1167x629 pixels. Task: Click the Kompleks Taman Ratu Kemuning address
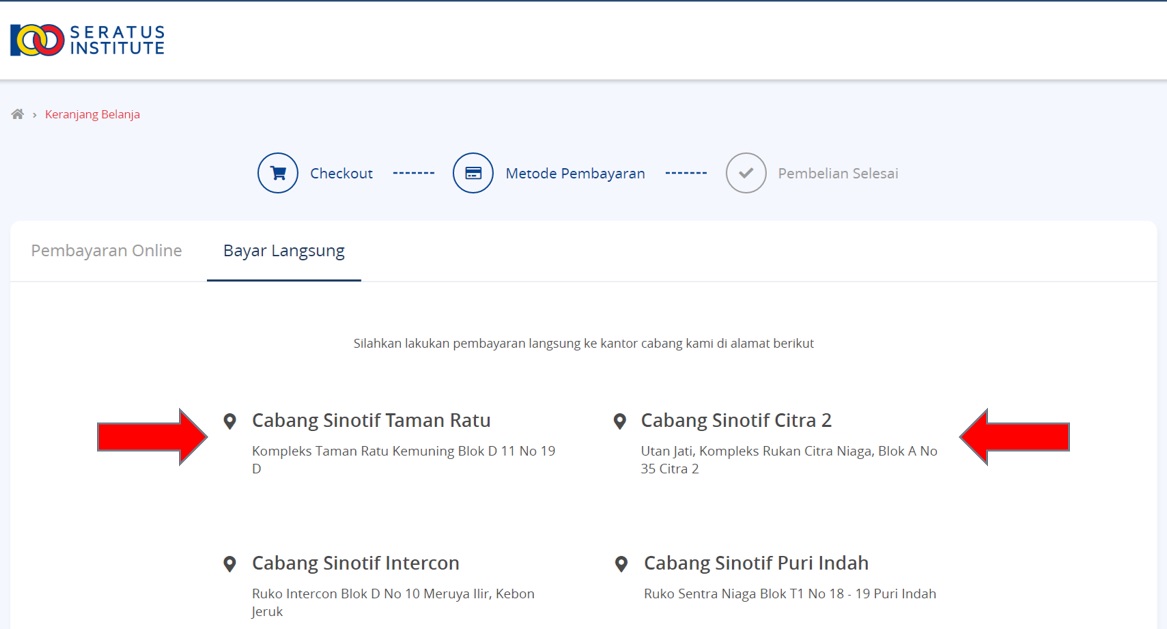[403, 460]
